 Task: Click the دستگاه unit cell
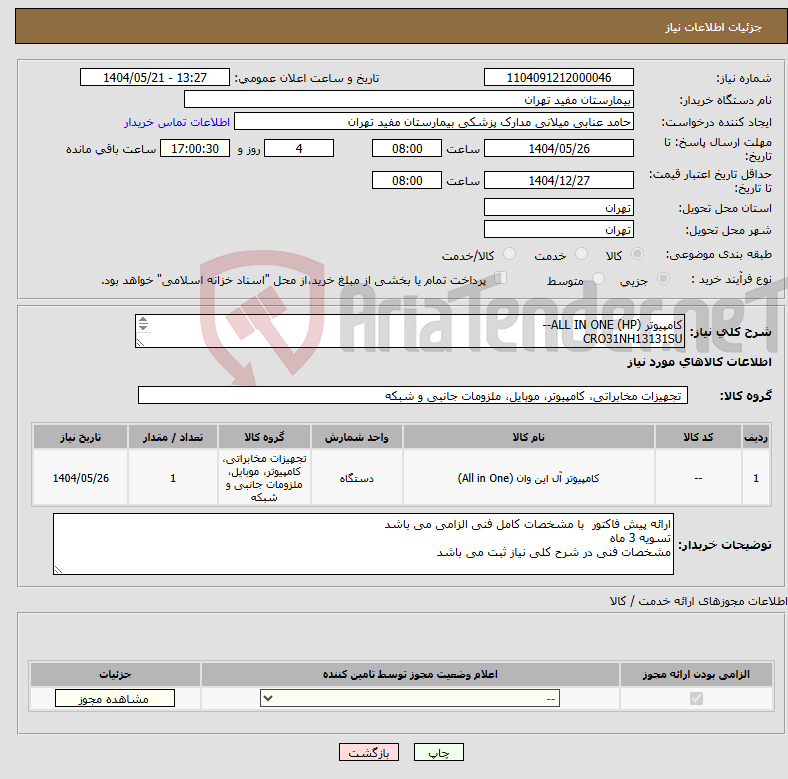click(356, 478)
